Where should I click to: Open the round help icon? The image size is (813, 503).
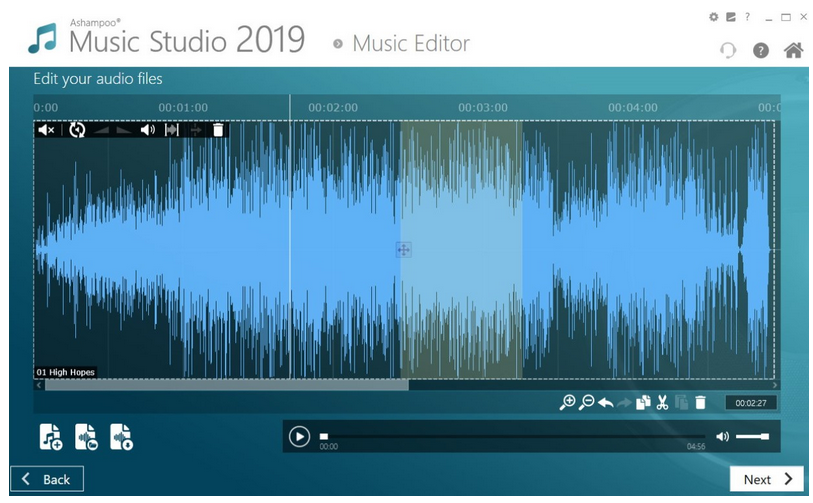click(x=761, y=50)
